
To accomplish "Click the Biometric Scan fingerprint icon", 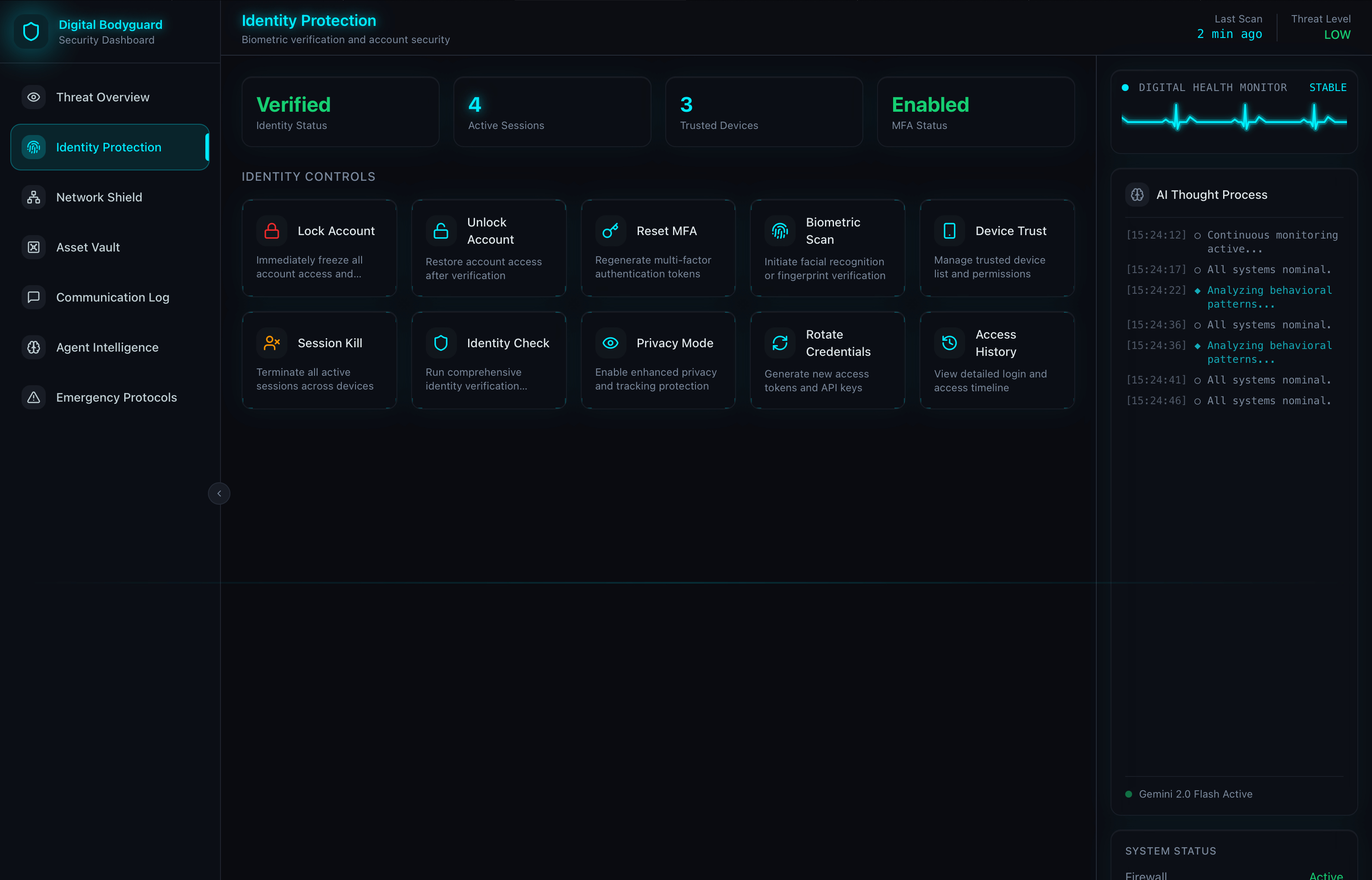I will click(780, 231).
